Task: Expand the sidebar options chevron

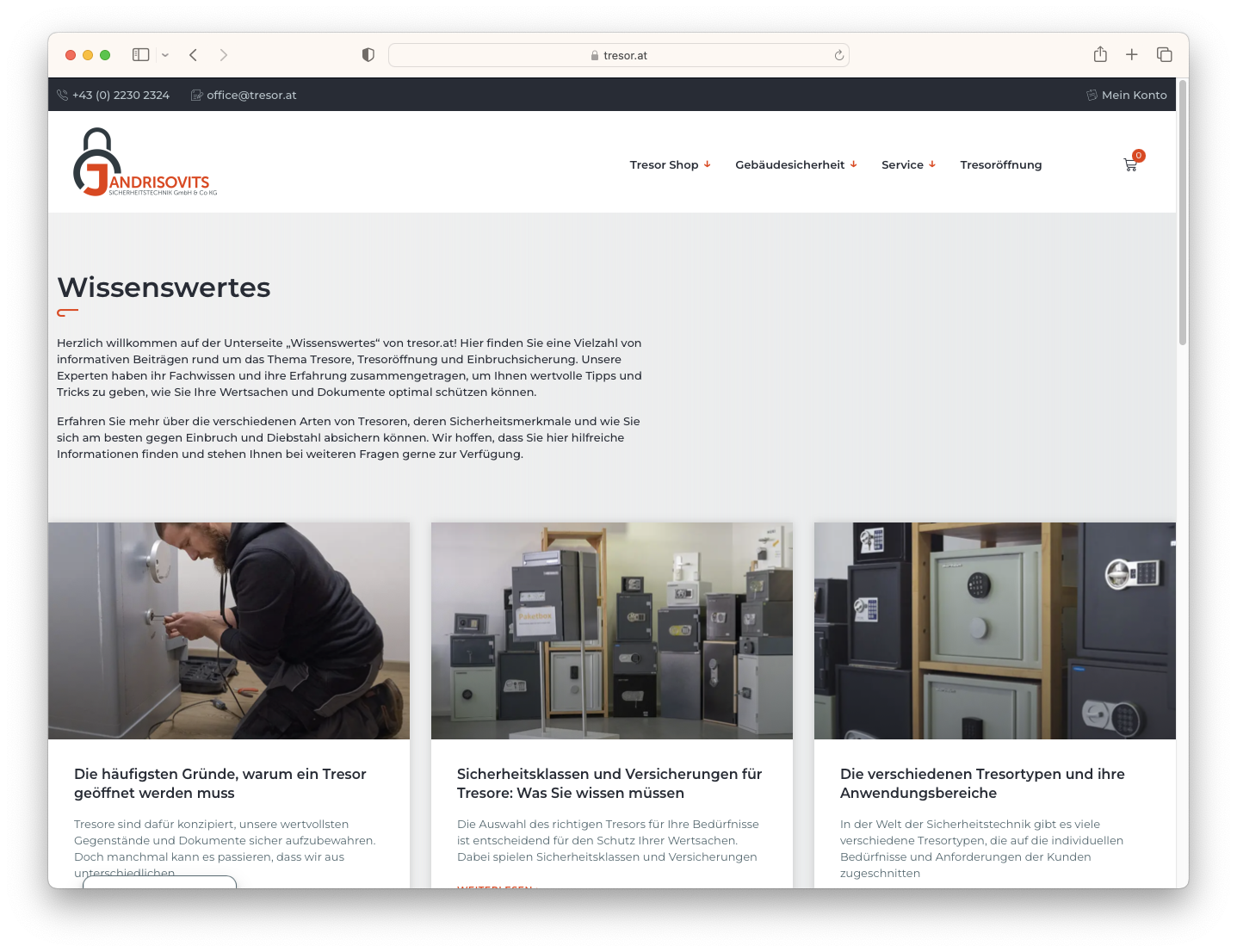Action: (165, 55)
